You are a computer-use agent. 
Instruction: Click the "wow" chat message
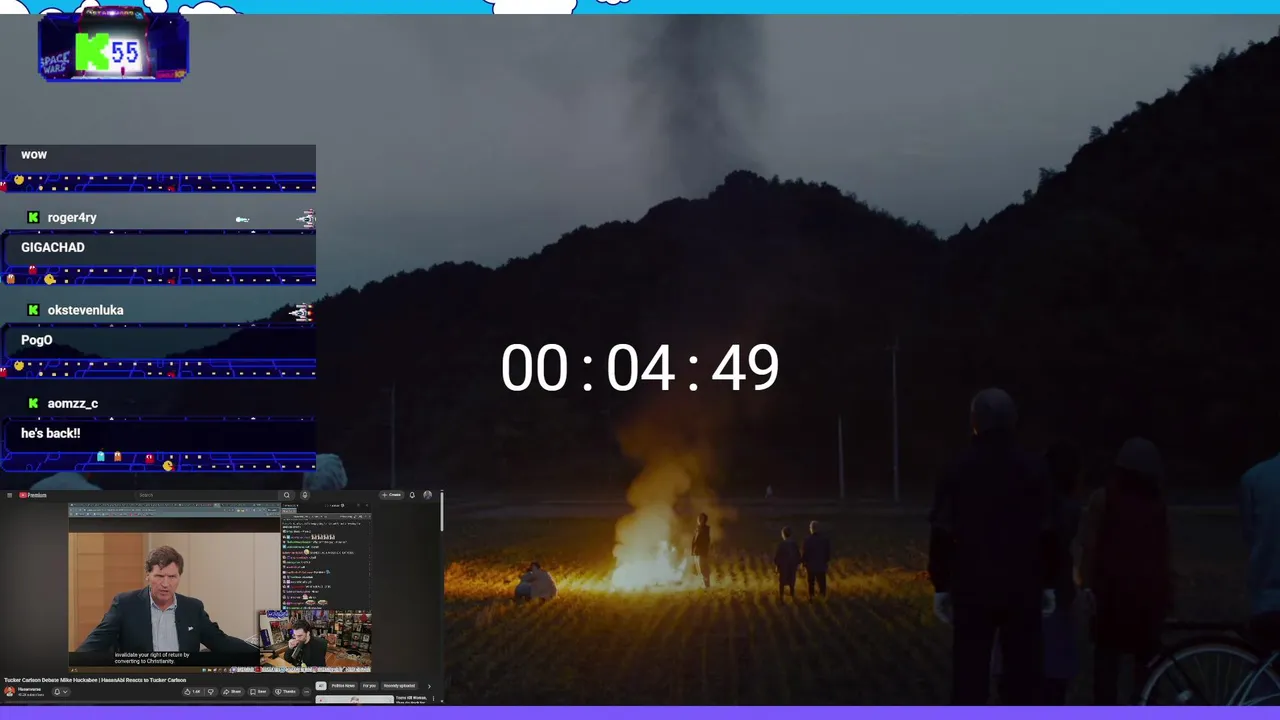(x=34, y=154)
